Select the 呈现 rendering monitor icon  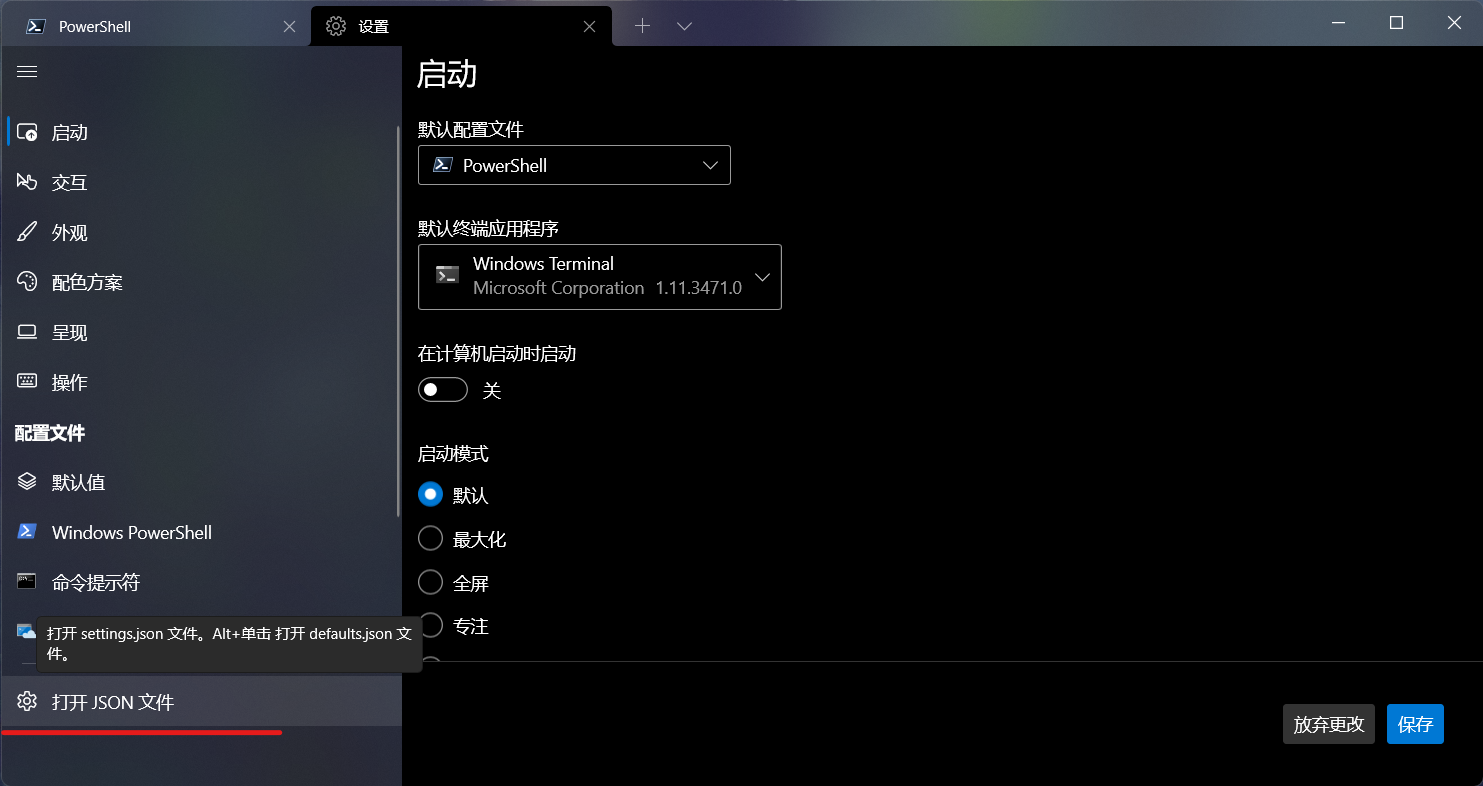[27, 332]
